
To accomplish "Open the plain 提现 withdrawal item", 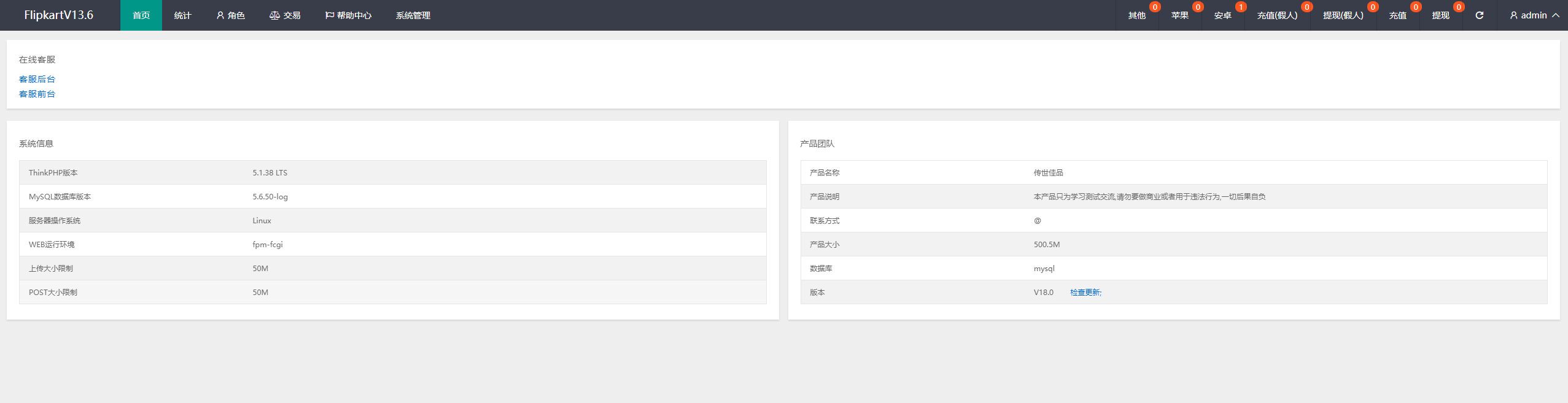I will coord(1441,15).
